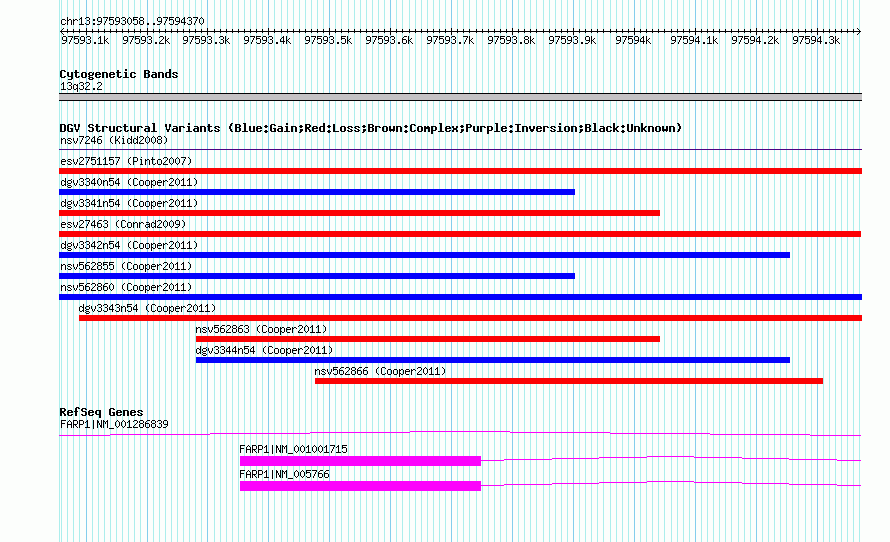Click the RefSeq Genes track title
Image resolution: width=890 pixels, height=542 pixels.
click(101, 412)
